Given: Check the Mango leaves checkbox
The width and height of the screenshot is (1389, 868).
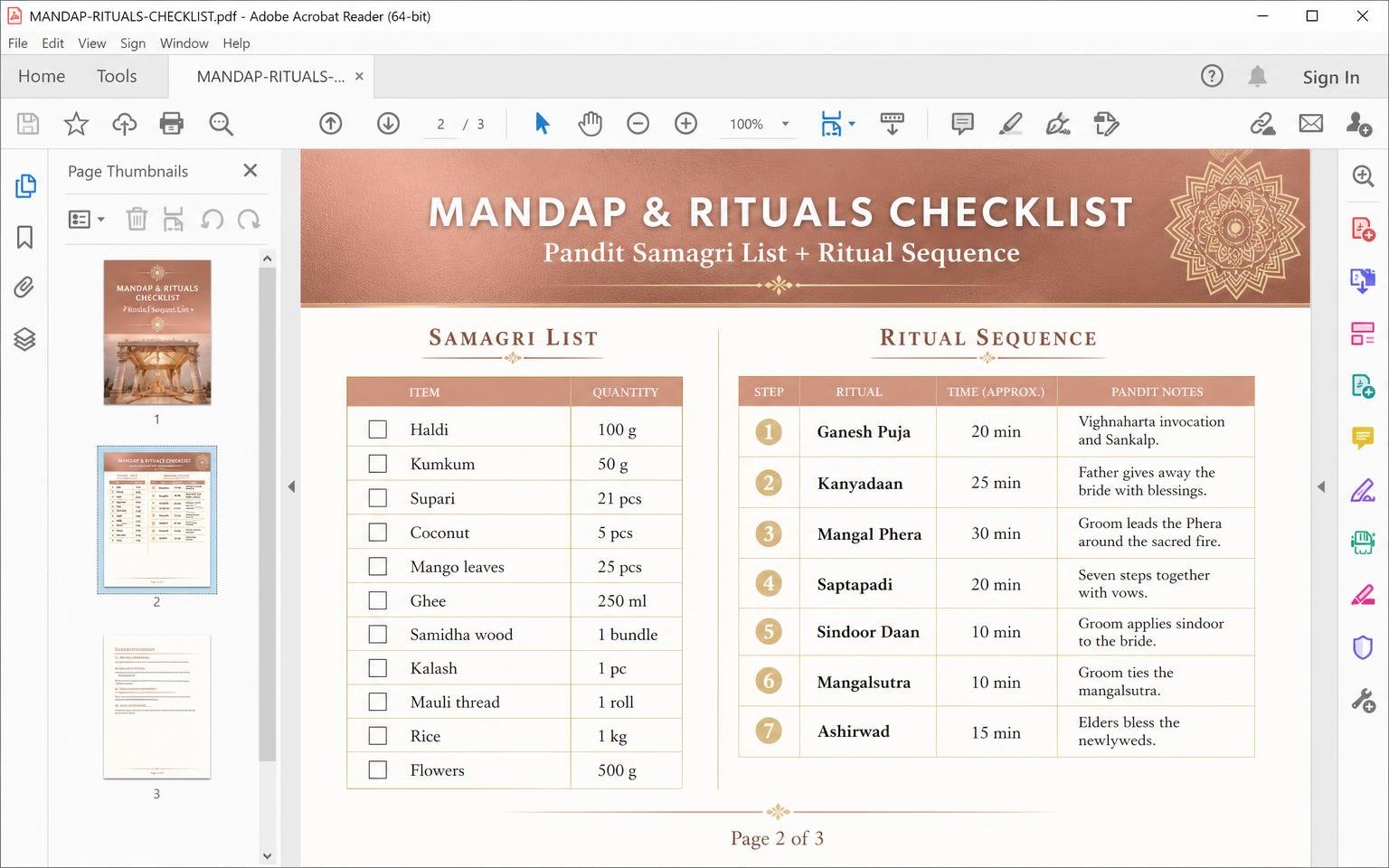Looking at the screenshot, I should click(x=378, y=567).
